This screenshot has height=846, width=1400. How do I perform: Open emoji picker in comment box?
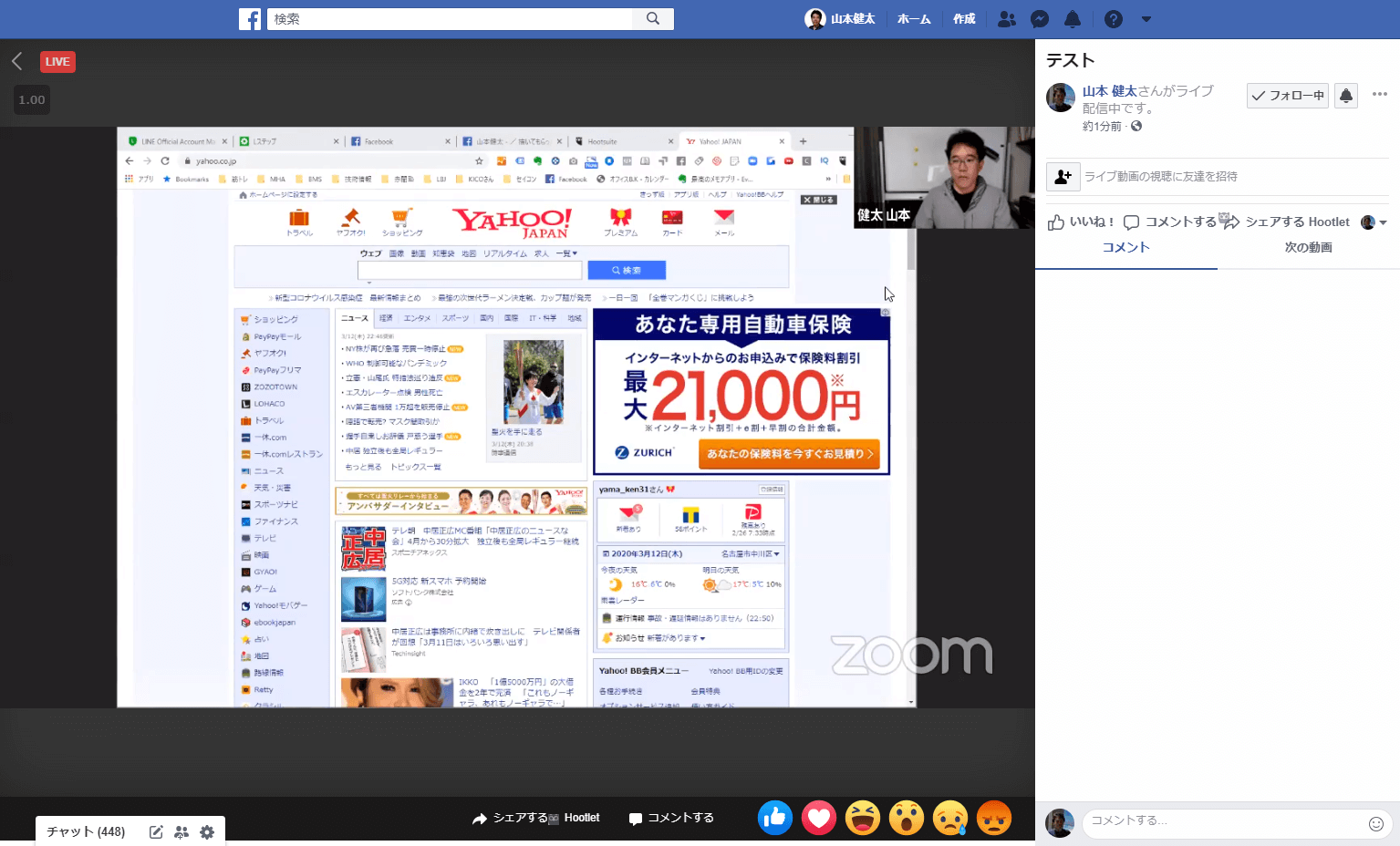pos(1376,824)
